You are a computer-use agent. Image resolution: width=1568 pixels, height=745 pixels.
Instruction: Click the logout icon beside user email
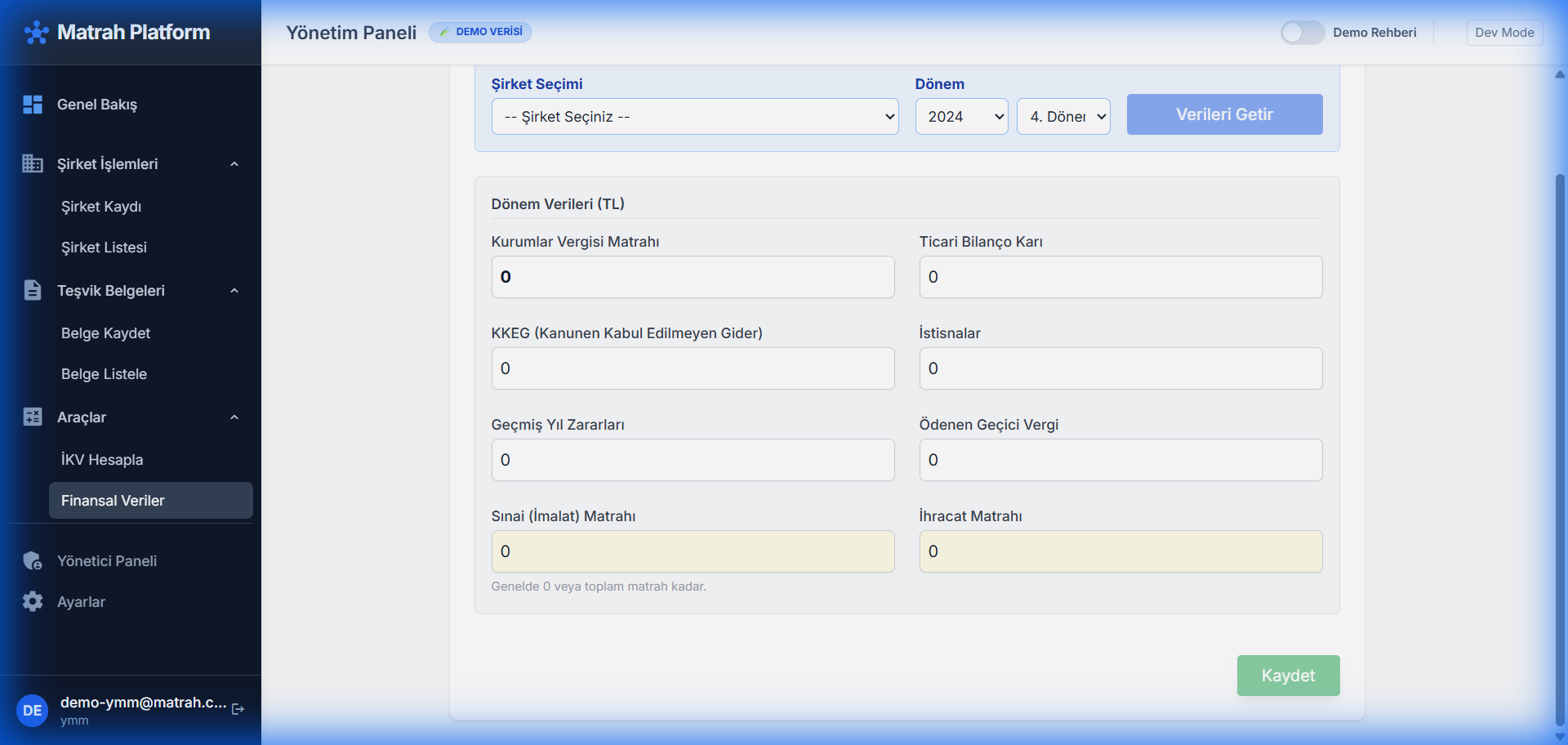[x=238, y=709]
